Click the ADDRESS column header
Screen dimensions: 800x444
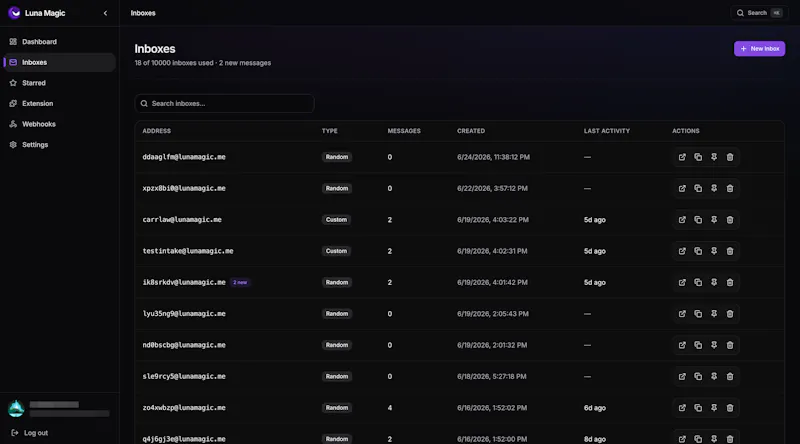coord(157,131)
